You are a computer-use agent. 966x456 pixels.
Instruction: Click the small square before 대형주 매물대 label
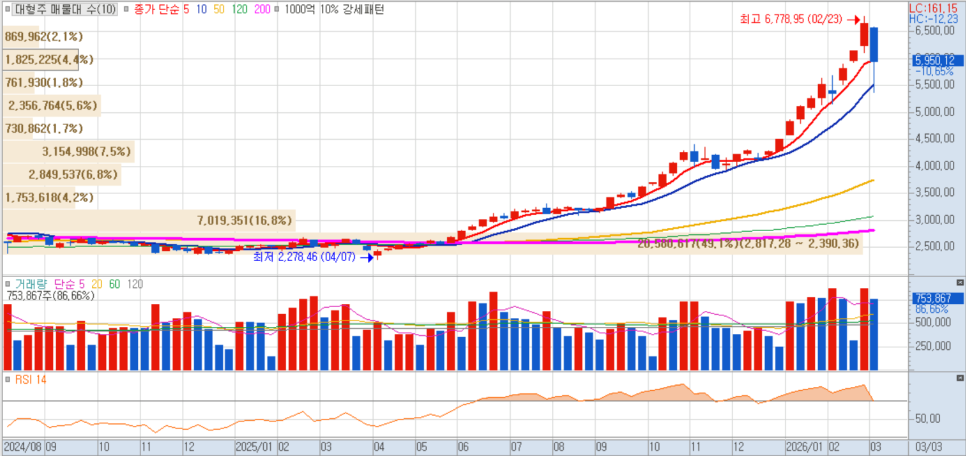coord(7,10)
